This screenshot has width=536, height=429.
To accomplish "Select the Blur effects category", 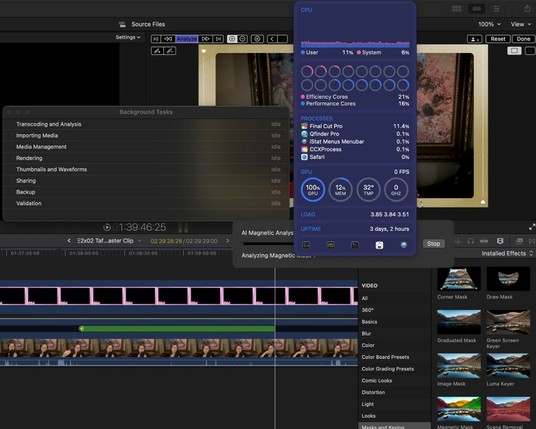I will click(x=366, y=334).
